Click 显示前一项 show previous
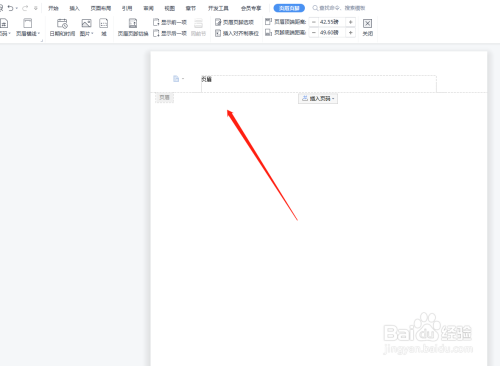Viewport: 500px width, 366px height. tap(170, 22)
